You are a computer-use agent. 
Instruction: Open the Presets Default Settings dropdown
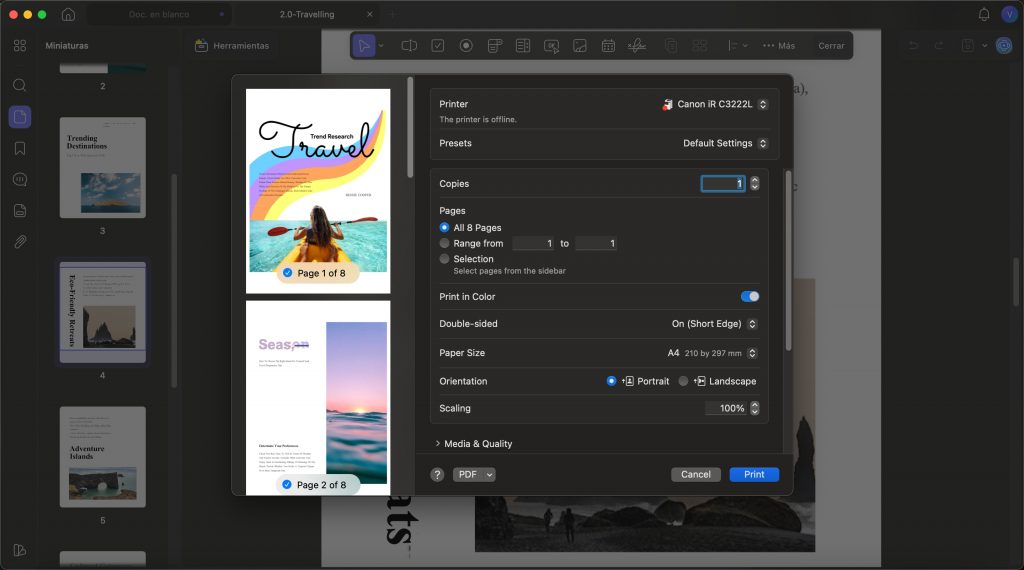tap(725, 143)
